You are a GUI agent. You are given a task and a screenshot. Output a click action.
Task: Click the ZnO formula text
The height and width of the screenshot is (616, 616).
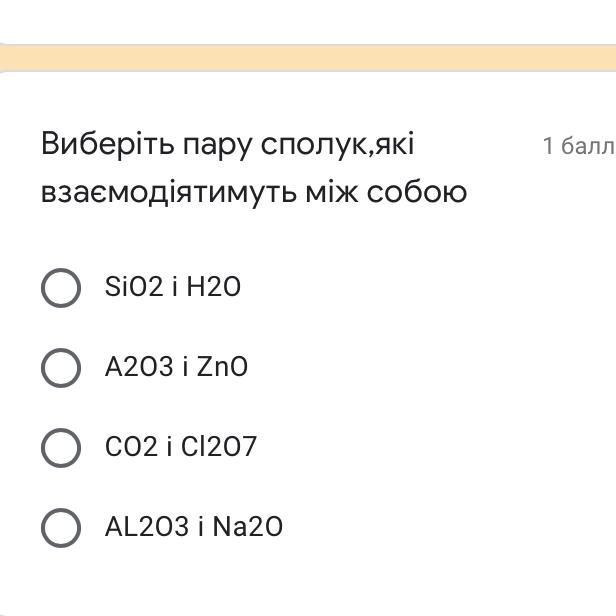(x=222, y=368)
